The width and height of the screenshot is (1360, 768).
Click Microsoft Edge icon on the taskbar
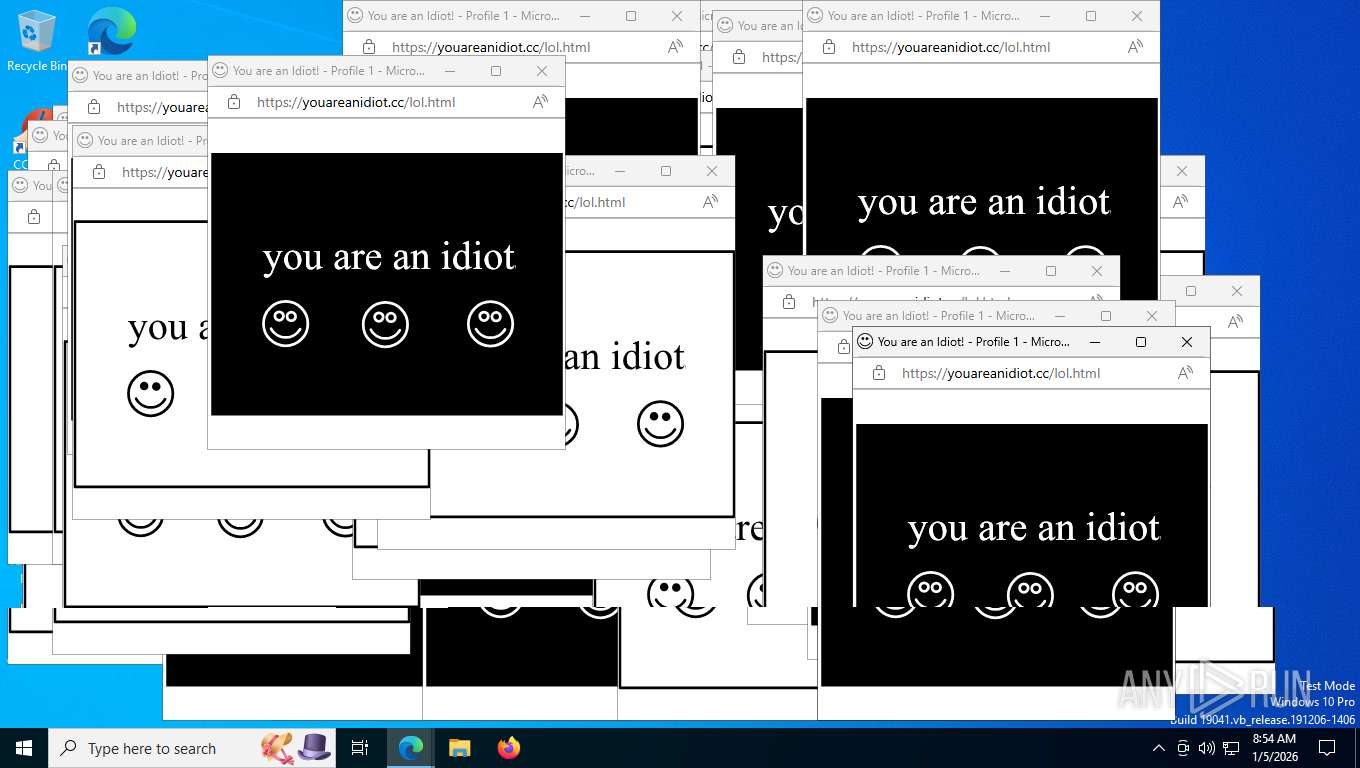410,748
